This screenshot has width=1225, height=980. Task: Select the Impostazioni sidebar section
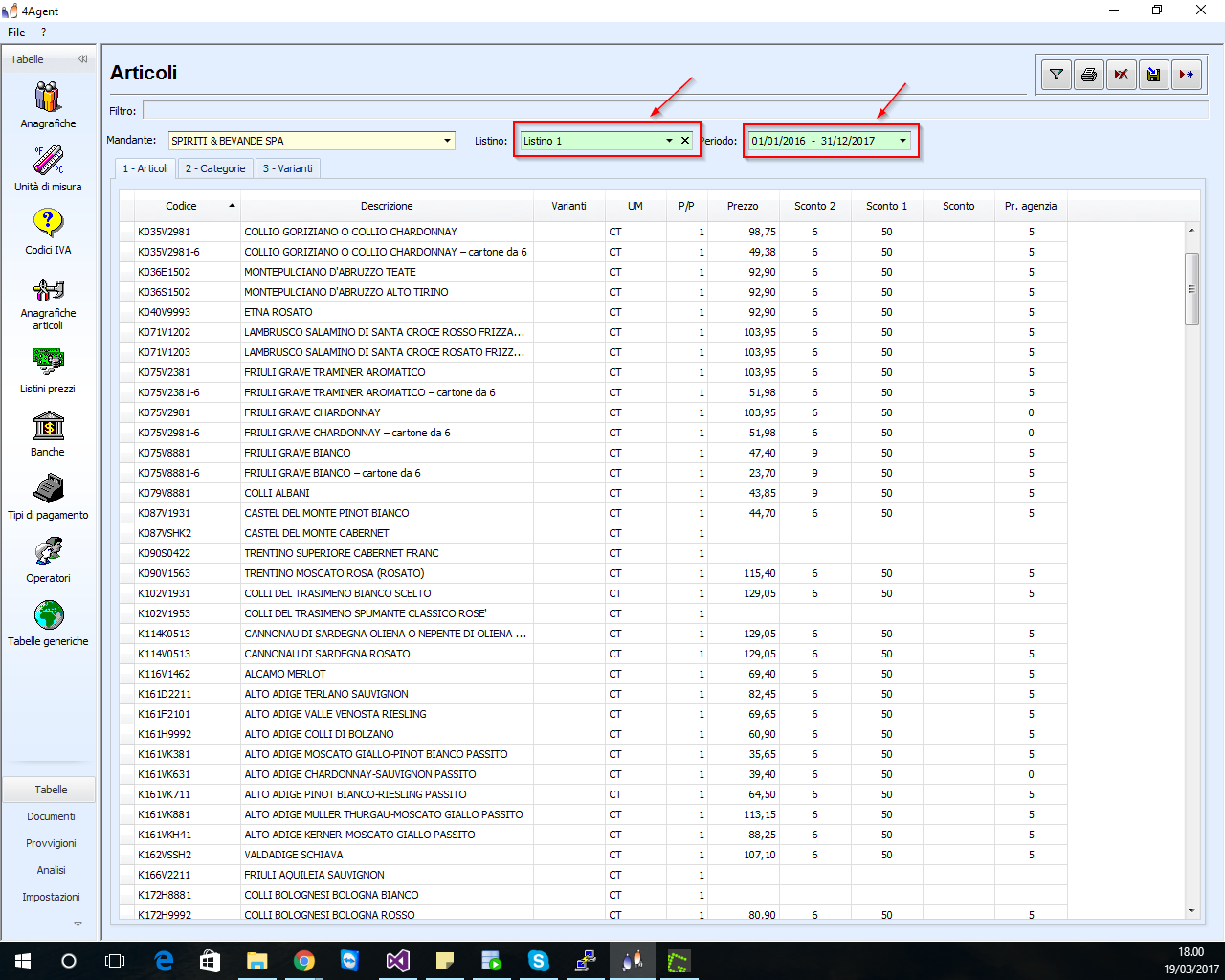point(50,897)
